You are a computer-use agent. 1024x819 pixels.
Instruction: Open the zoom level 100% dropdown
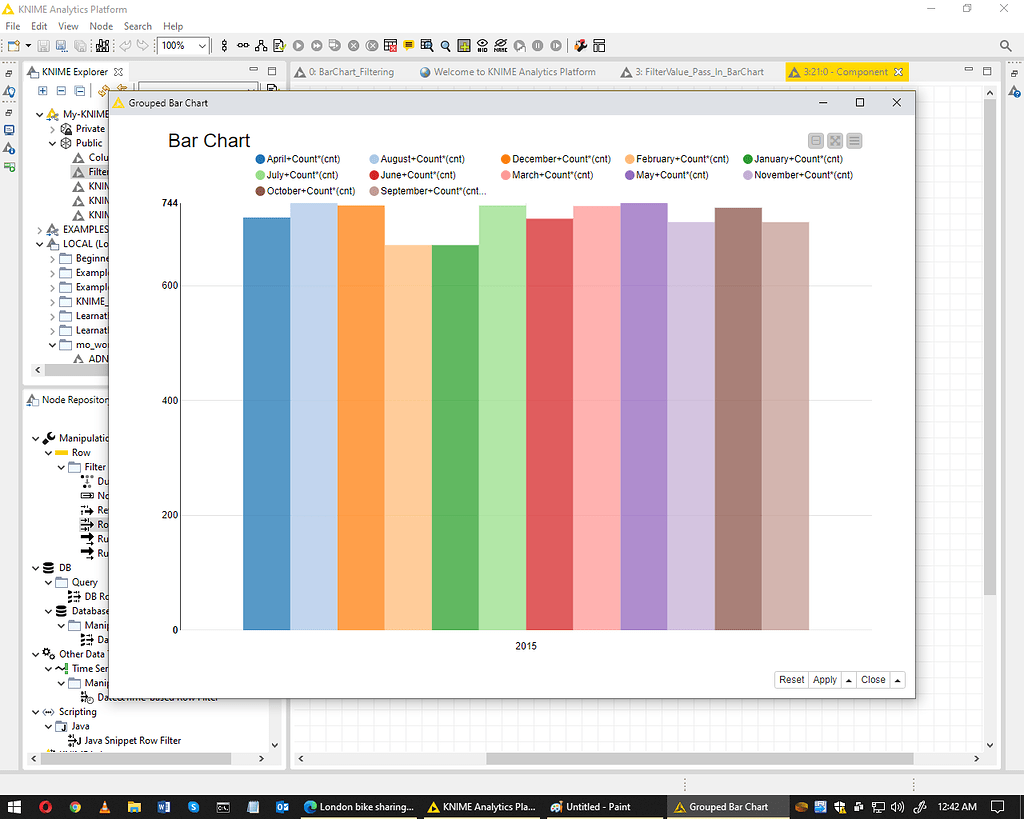coord(202,46)
